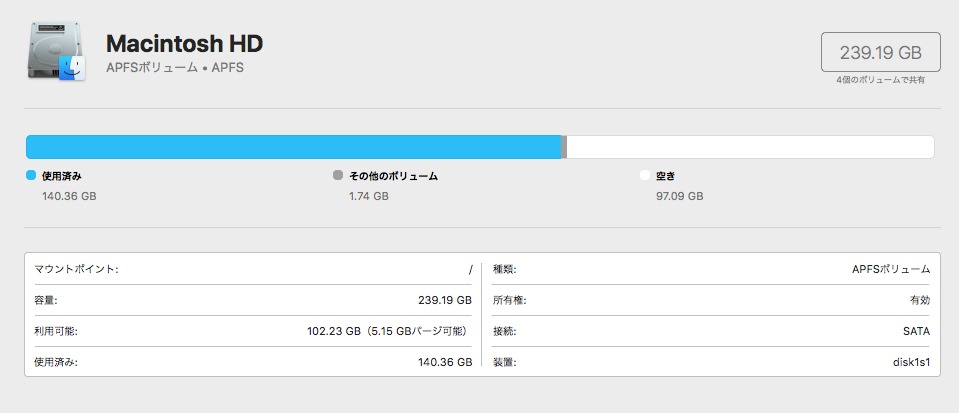The image size is (959, 413).
Task: Click the 239.19 GB capacity box
Action: [x=880, y=52]
